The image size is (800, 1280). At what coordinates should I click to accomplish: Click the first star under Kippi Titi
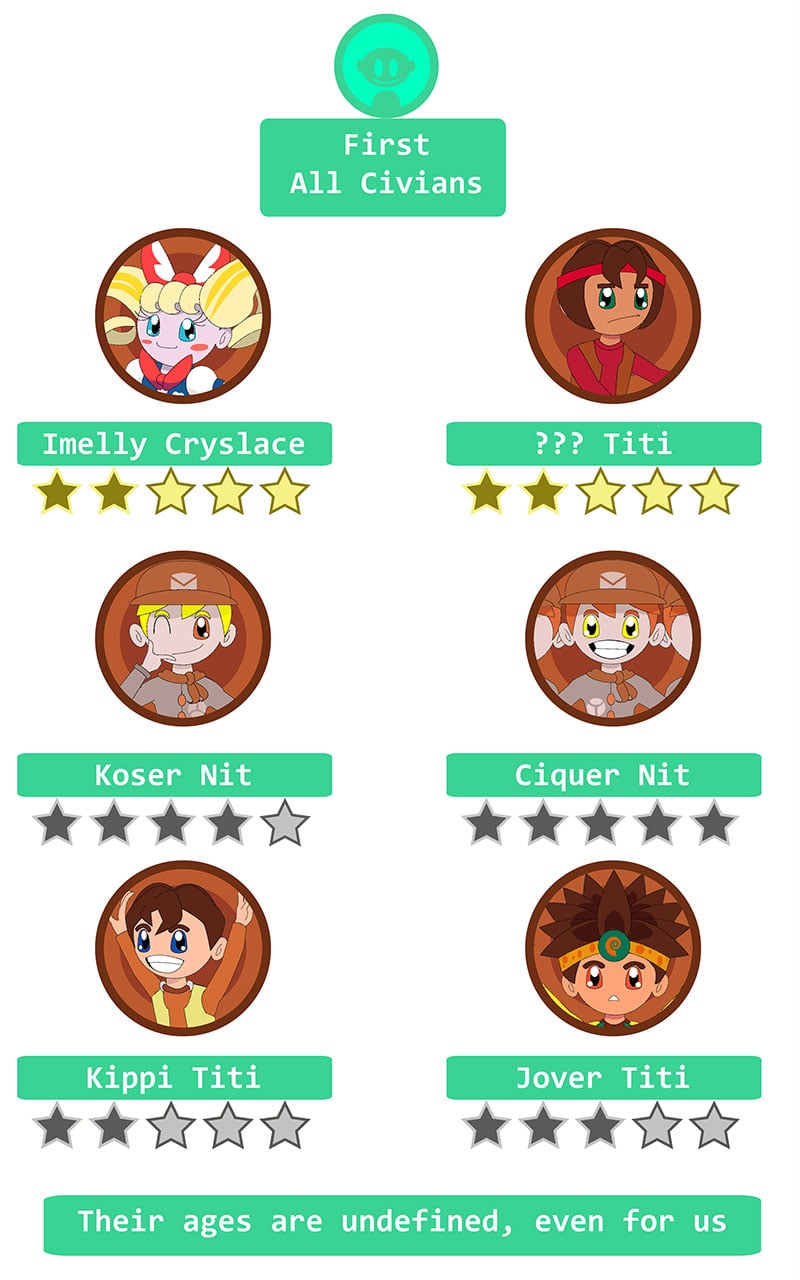[57, 1126]
